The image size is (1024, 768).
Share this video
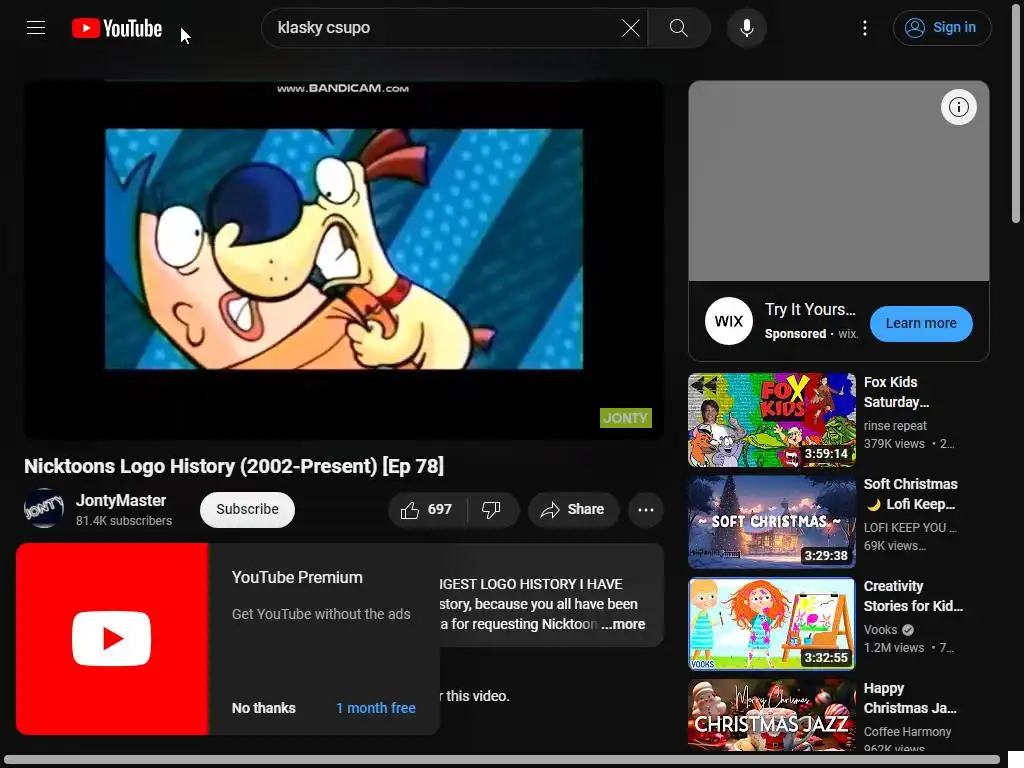[x=573, y=509]
